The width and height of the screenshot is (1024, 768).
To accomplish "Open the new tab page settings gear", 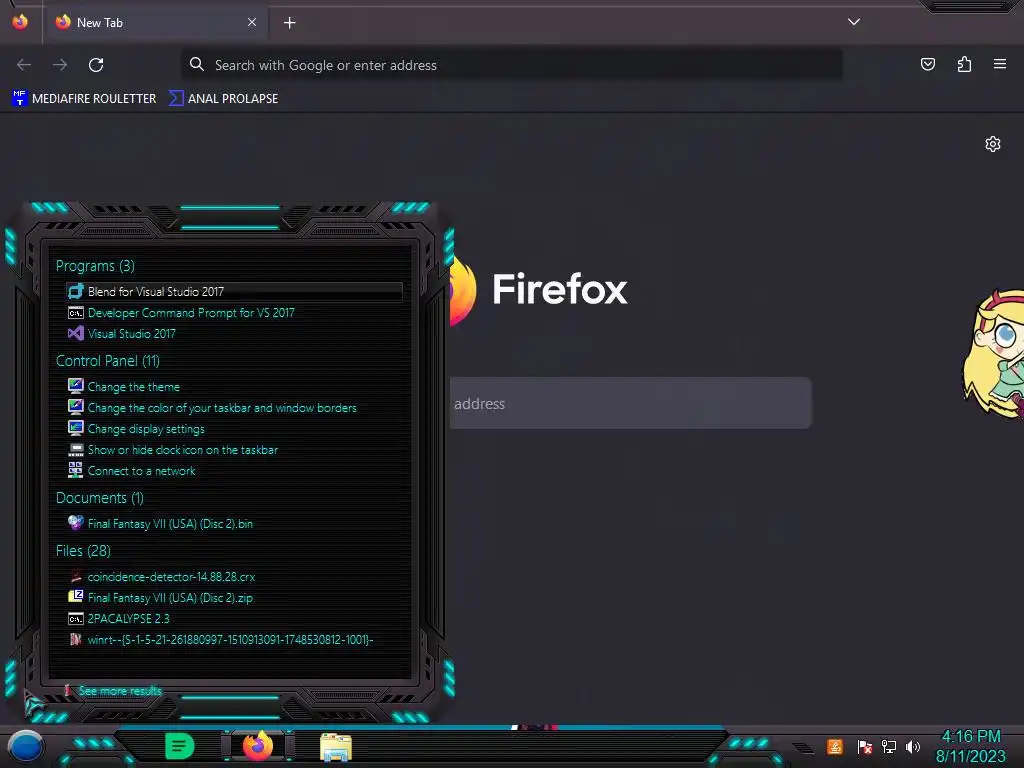I will click(993, 144).
